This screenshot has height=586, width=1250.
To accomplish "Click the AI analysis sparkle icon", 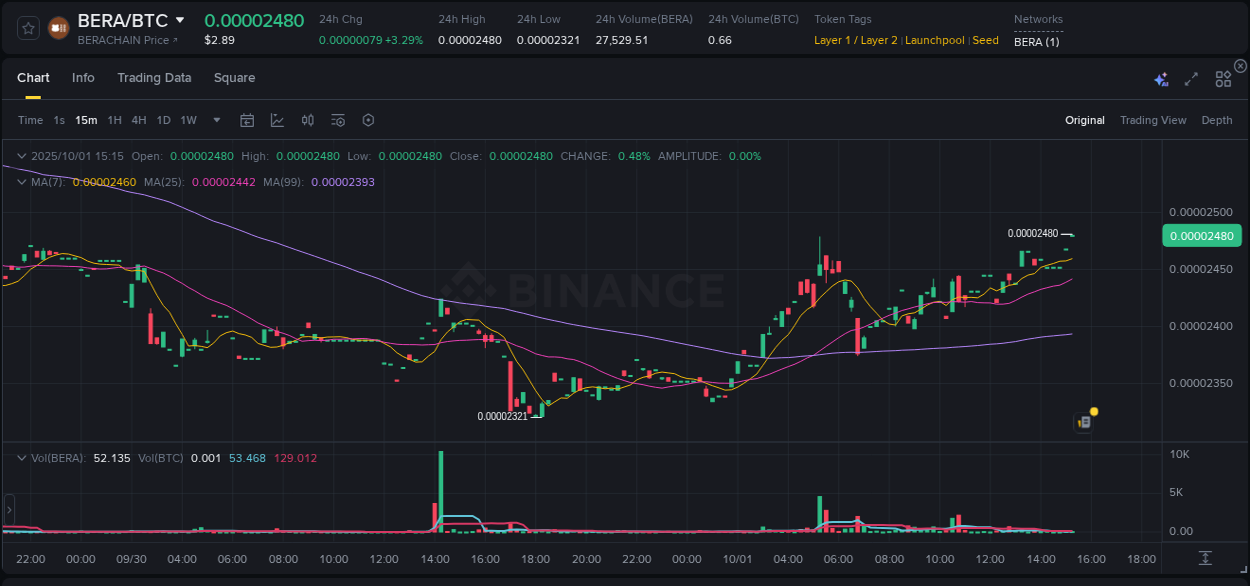I will (x=1160, y=77).
